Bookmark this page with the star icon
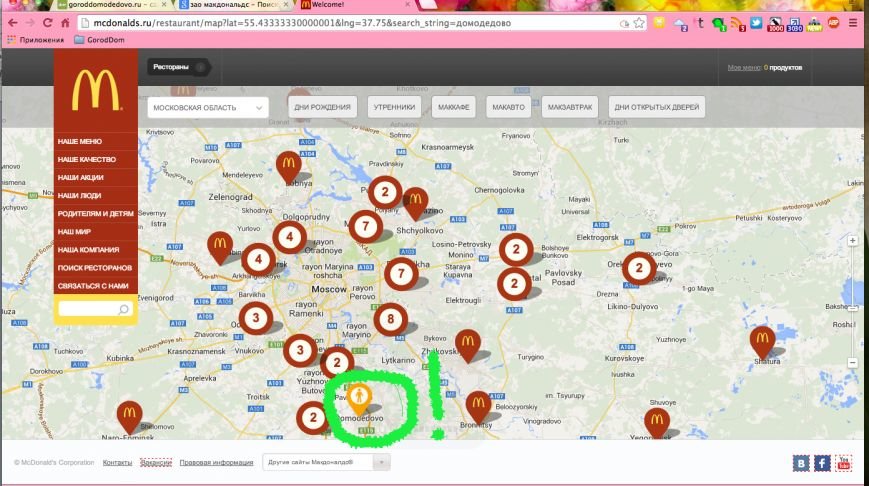Screen dimensions: 869x486 [639, 23]
